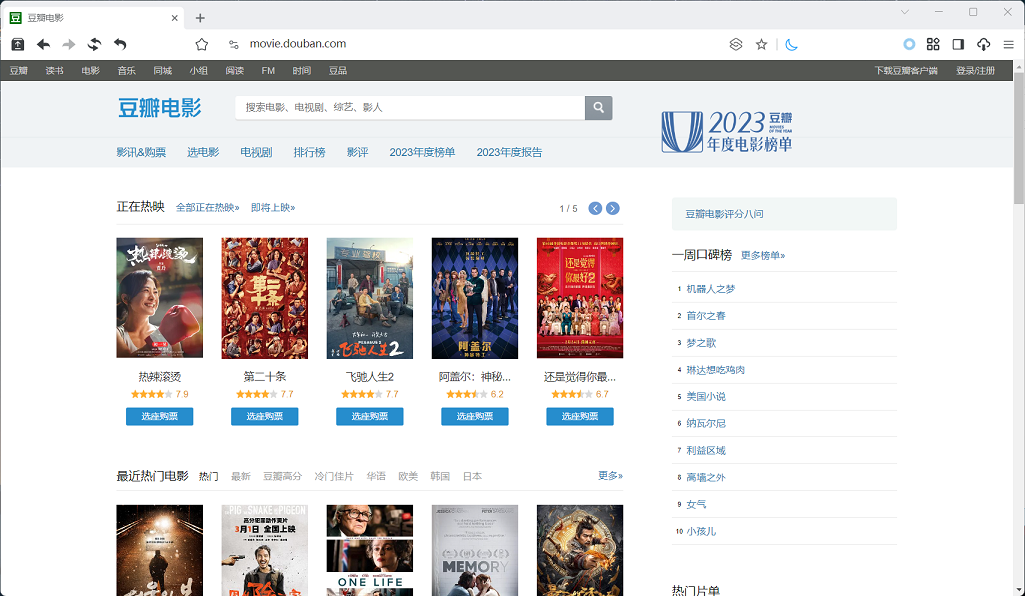The image size is (1025, 596).
Task: Click 选座购票 under 还是觉得你最好 movie
Action: coord(580,416)
